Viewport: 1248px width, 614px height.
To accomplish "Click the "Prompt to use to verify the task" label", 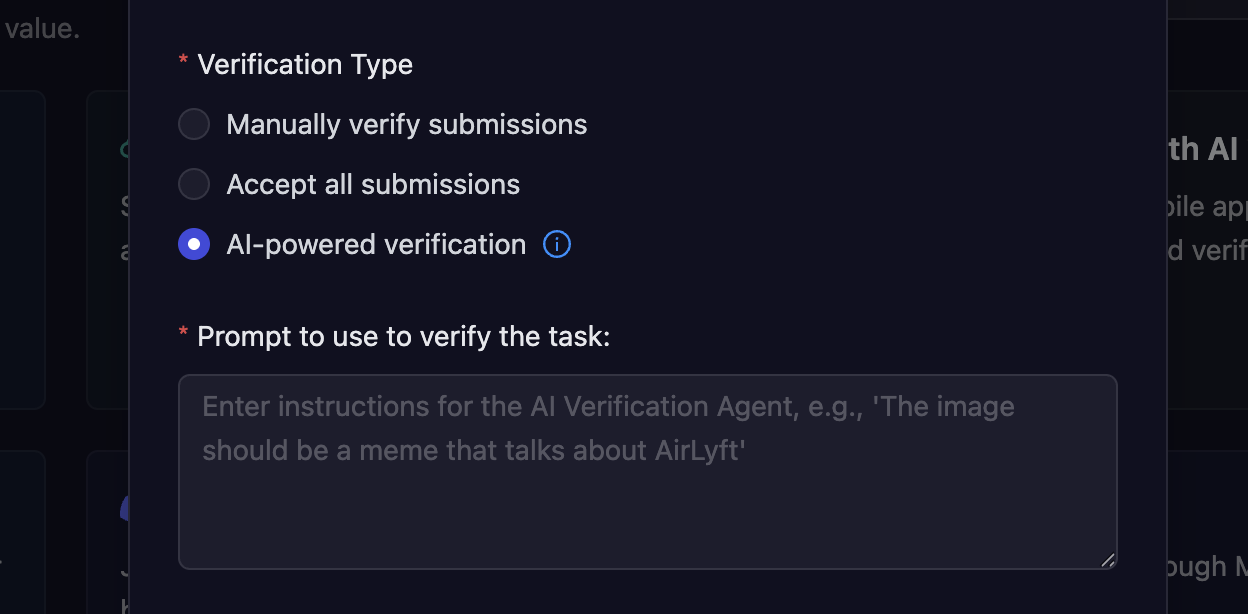I will [403, 336].
